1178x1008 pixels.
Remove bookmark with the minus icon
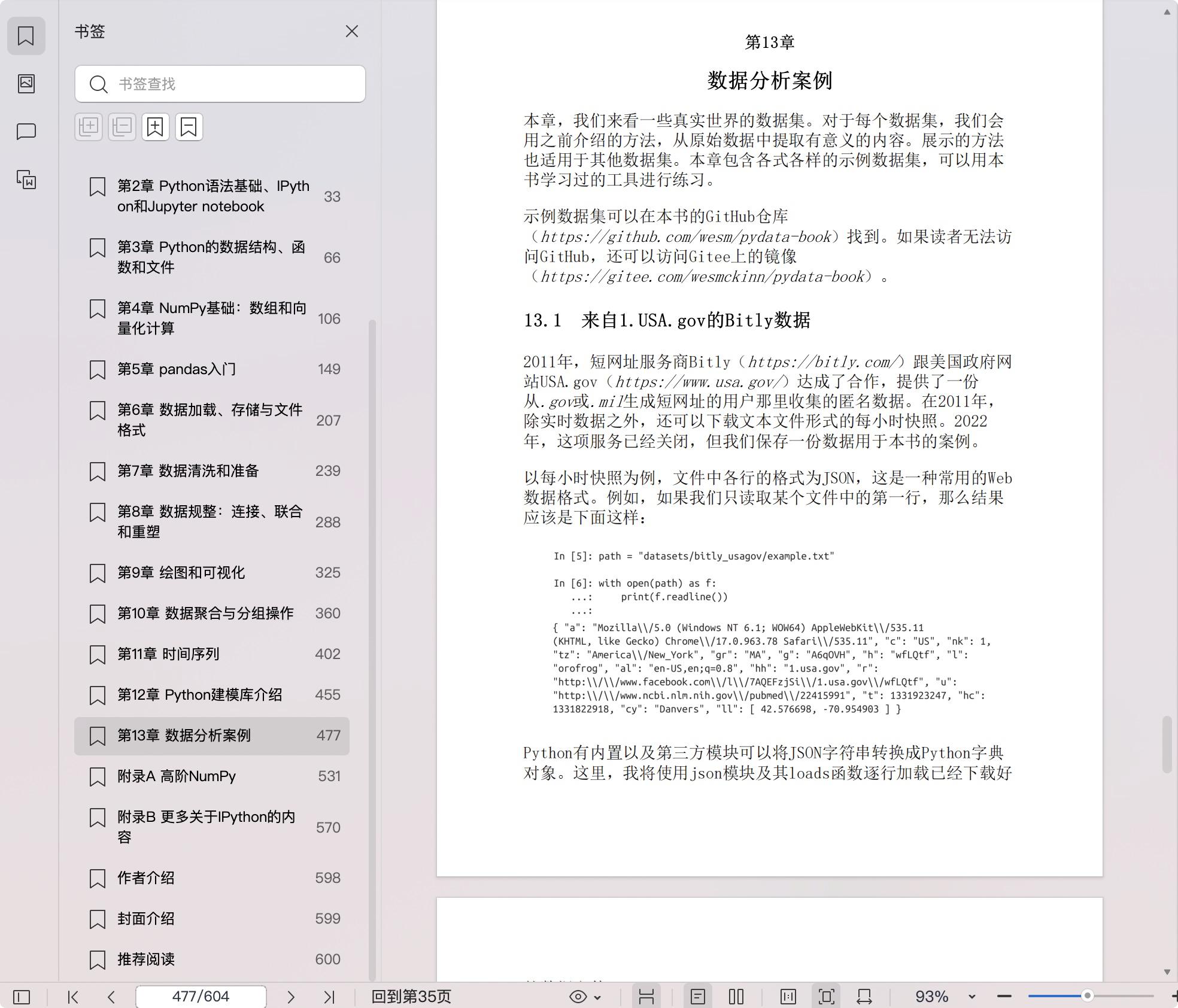click(x=189, y=127)
